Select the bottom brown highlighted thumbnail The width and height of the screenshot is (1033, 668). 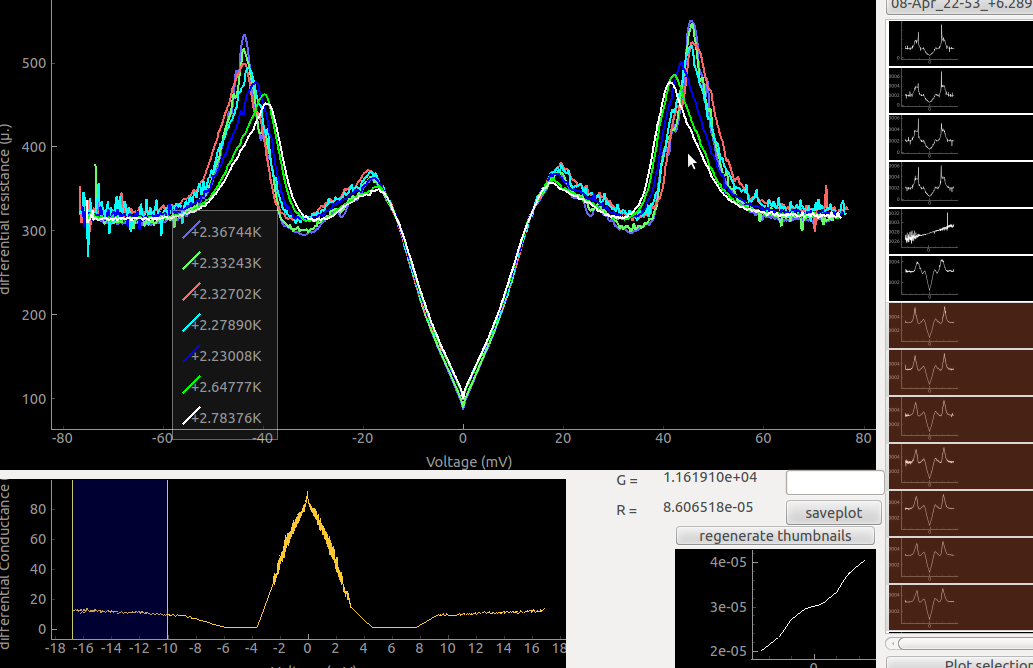tap(961, 607)
